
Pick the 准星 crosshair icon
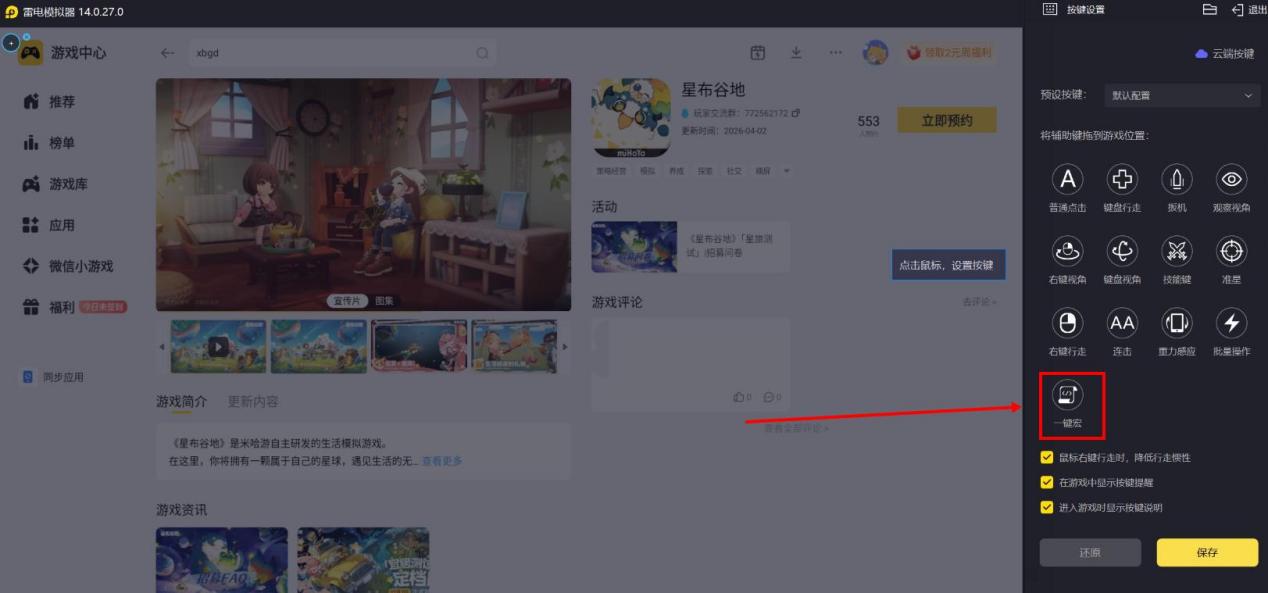pos(1231,250)
